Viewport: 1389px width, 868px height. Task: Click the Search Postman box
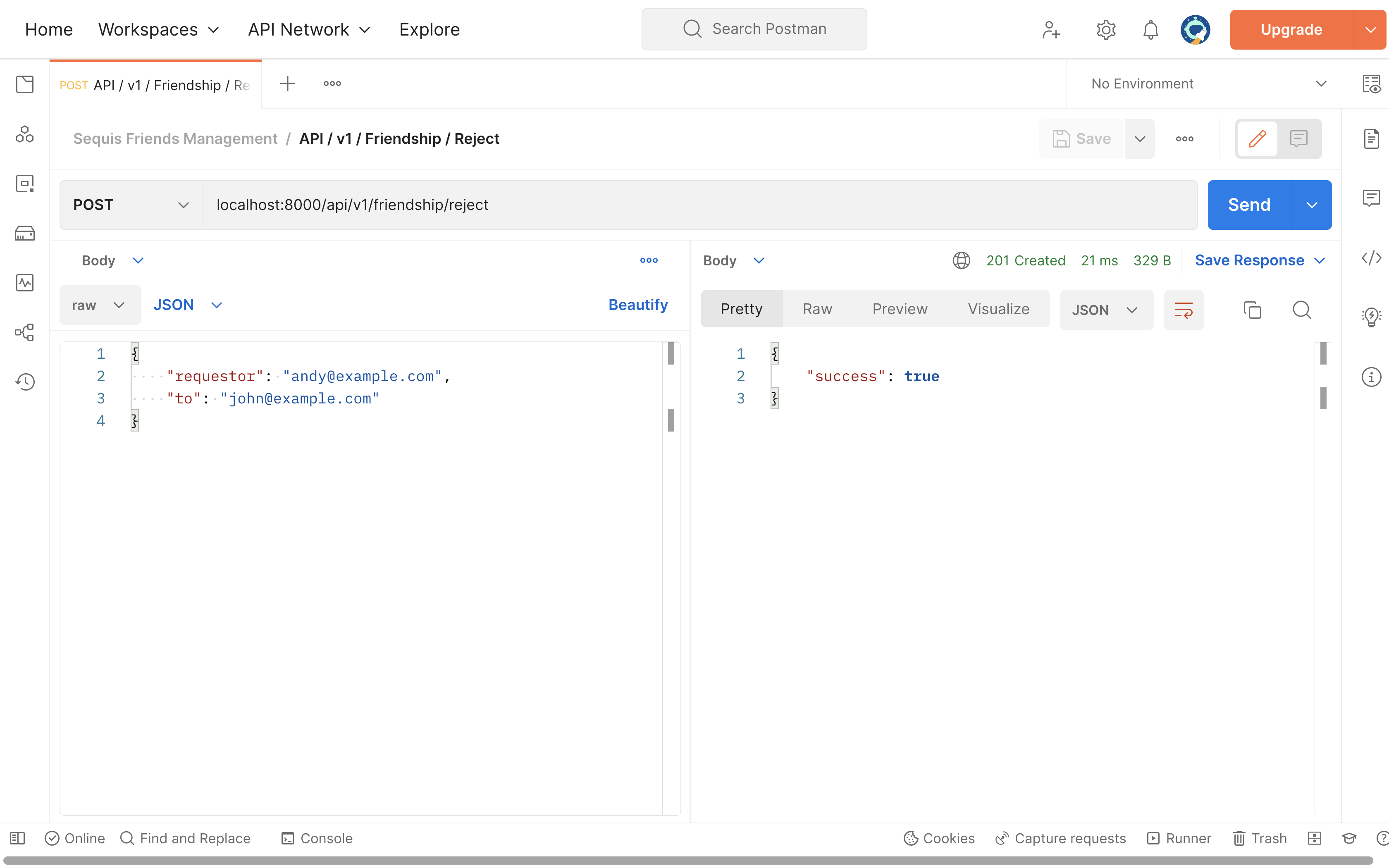coord(754,29)
